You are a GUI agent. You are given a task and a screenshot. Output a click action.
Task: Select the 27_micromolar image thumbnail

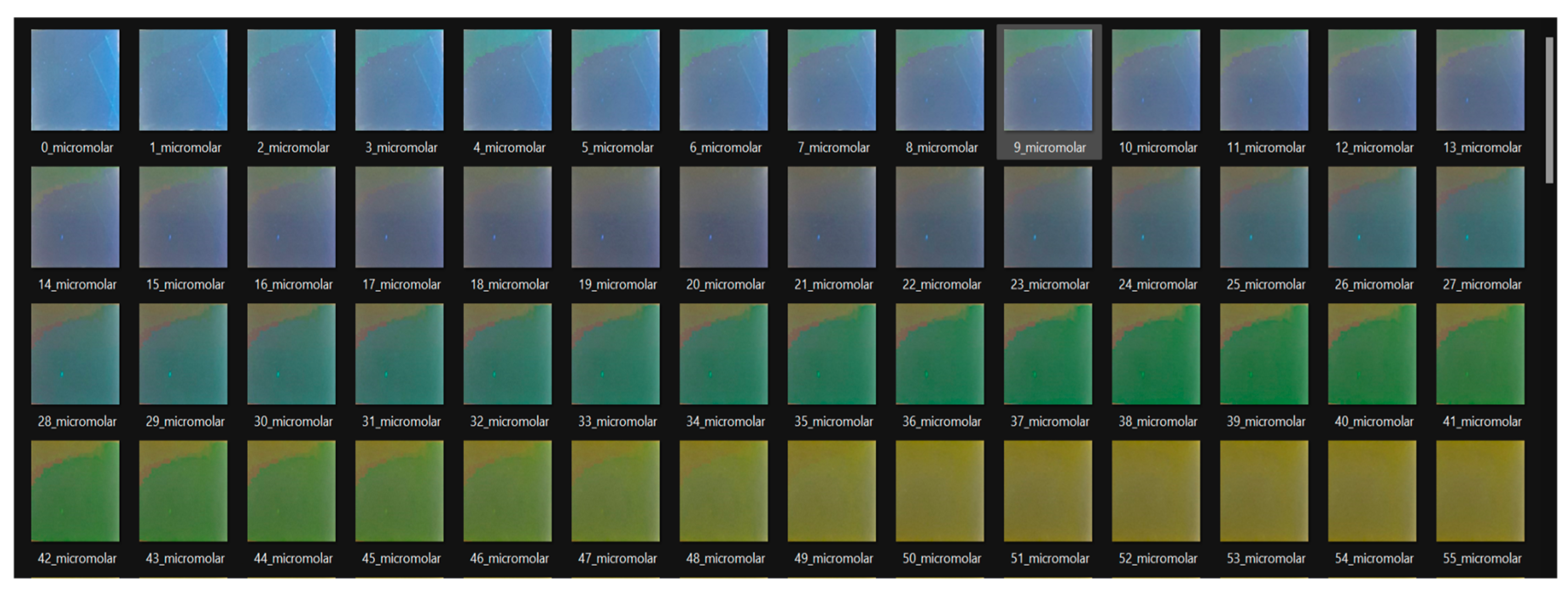pyautogui.click(x=1480, y=217)
